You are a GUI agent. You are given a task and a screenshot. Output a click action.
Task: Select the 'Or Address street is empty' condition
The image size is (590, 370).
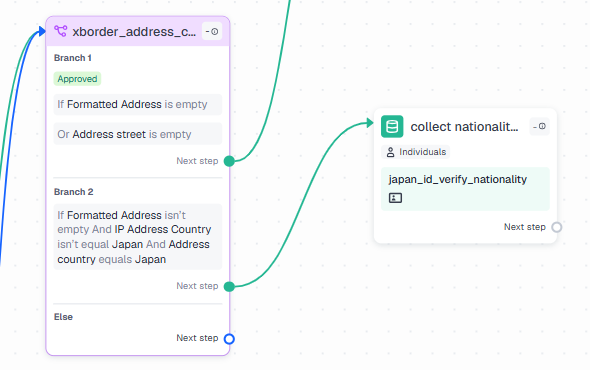pyautogui.click(x=138, y=134)
